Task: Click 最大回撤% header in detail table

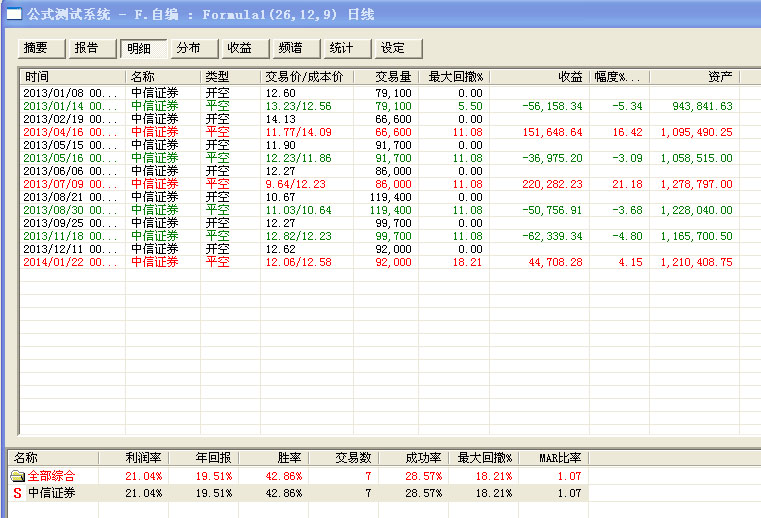Action: 454,77
